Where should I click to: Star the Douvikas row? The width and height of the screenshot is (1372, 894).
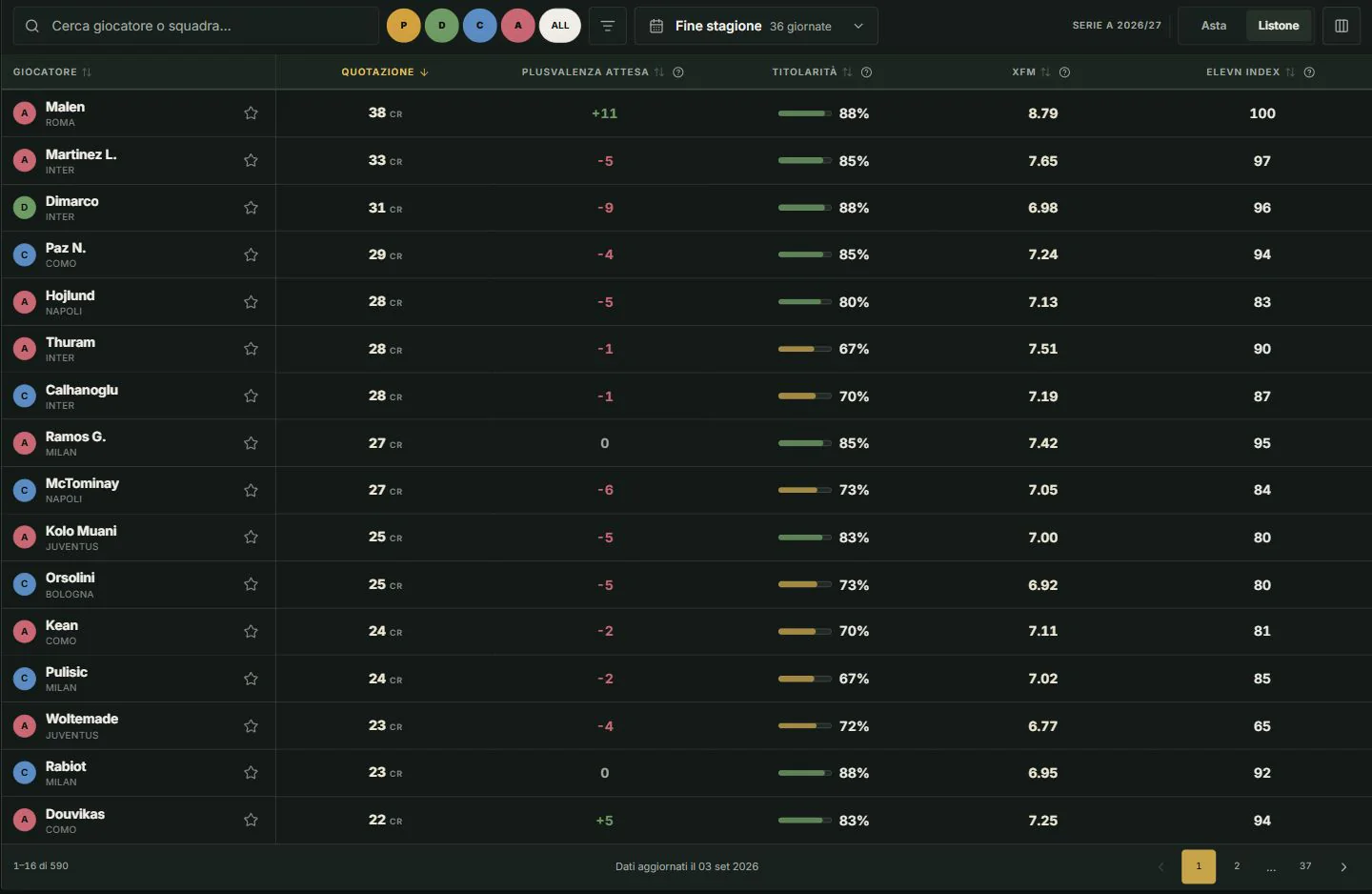click(x=251, y=820)
